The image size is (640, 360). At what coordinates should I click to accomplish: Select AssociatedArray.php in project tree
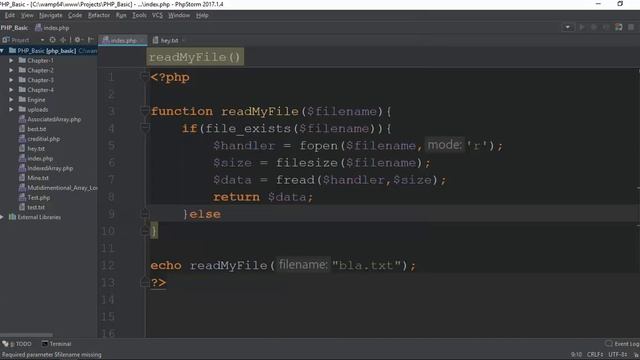pyautogui.click(x=50, y=119)
